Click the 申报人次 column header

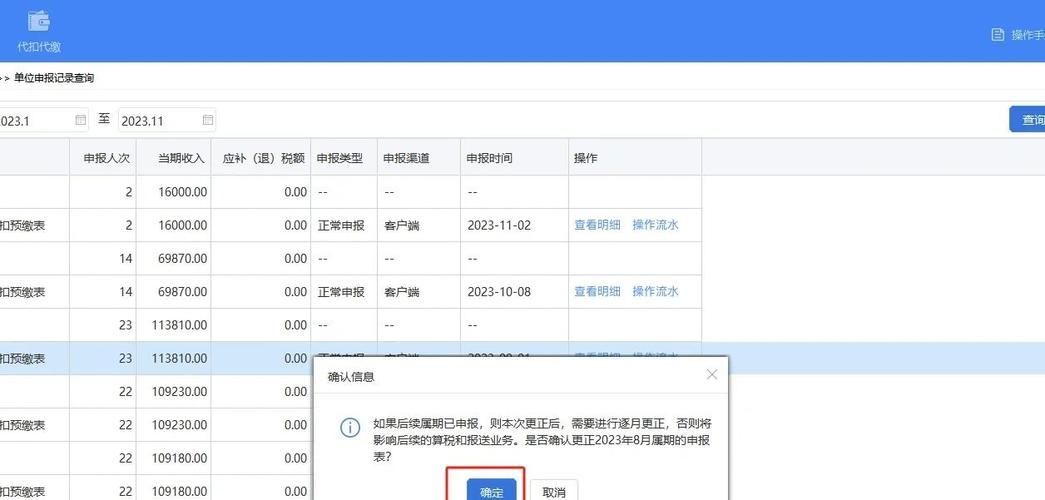(x=107, y=158)
